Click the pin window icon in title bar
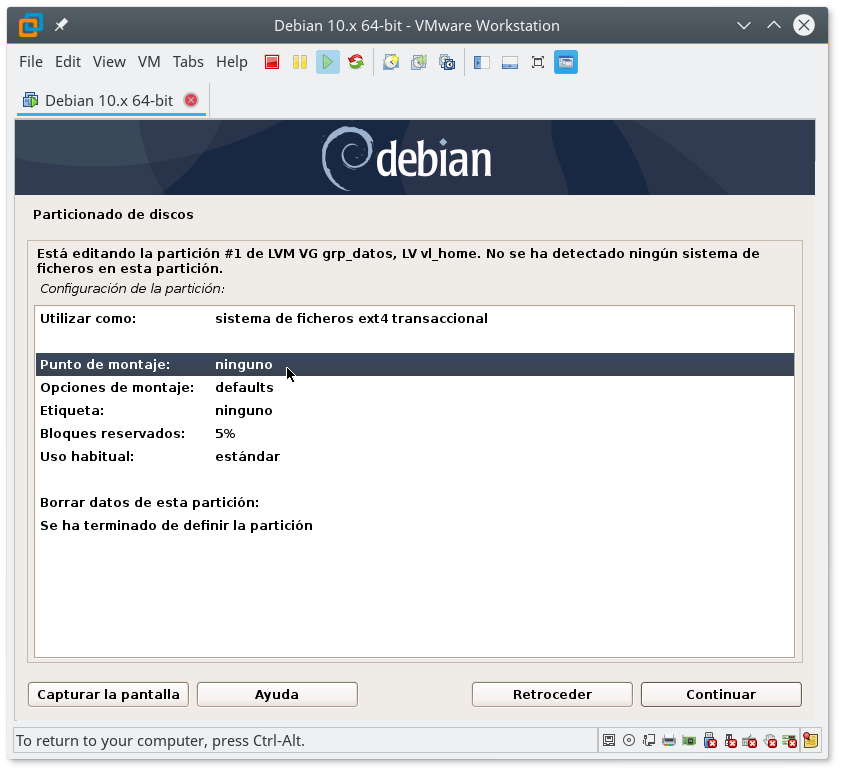 (x=61, y=25)
